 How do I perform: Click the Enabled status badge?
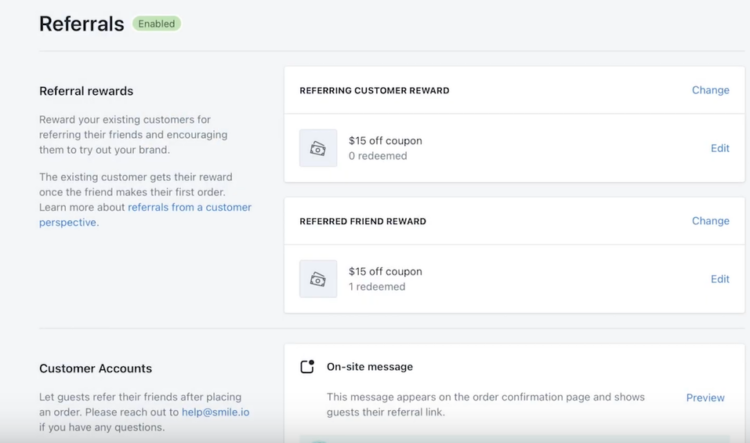[x=156, y=24]
